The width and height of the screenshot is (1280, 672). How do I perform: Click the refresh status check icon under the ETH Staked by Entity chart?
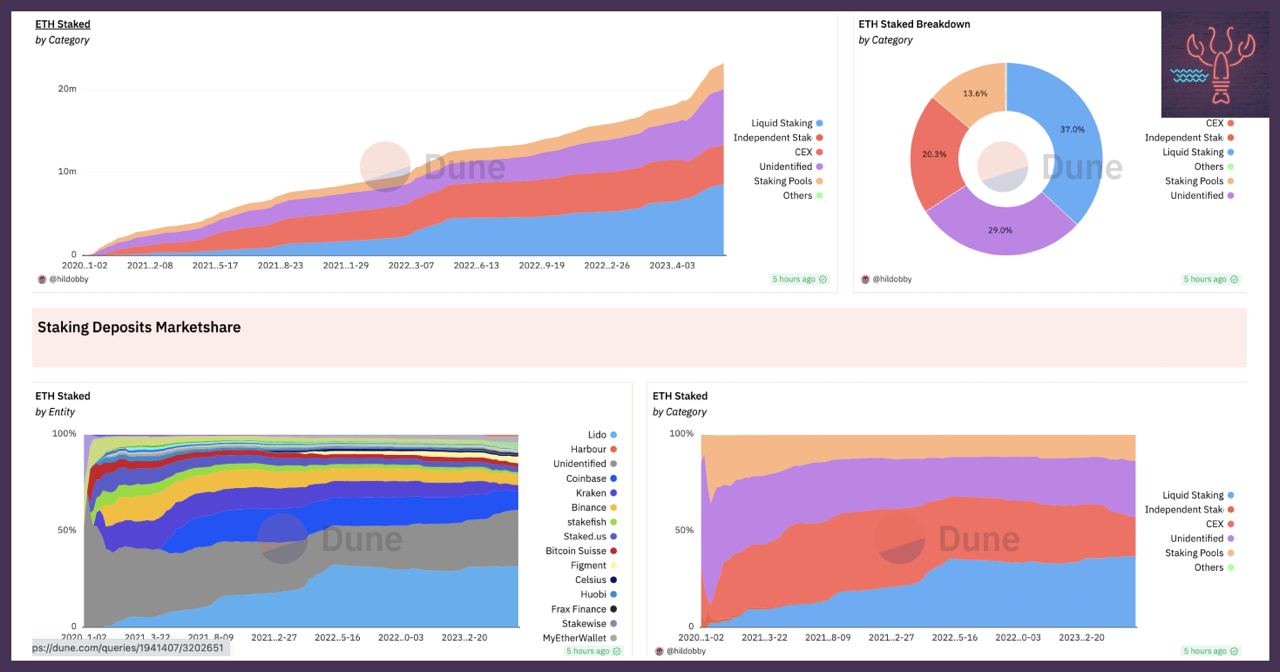(617, 651)
